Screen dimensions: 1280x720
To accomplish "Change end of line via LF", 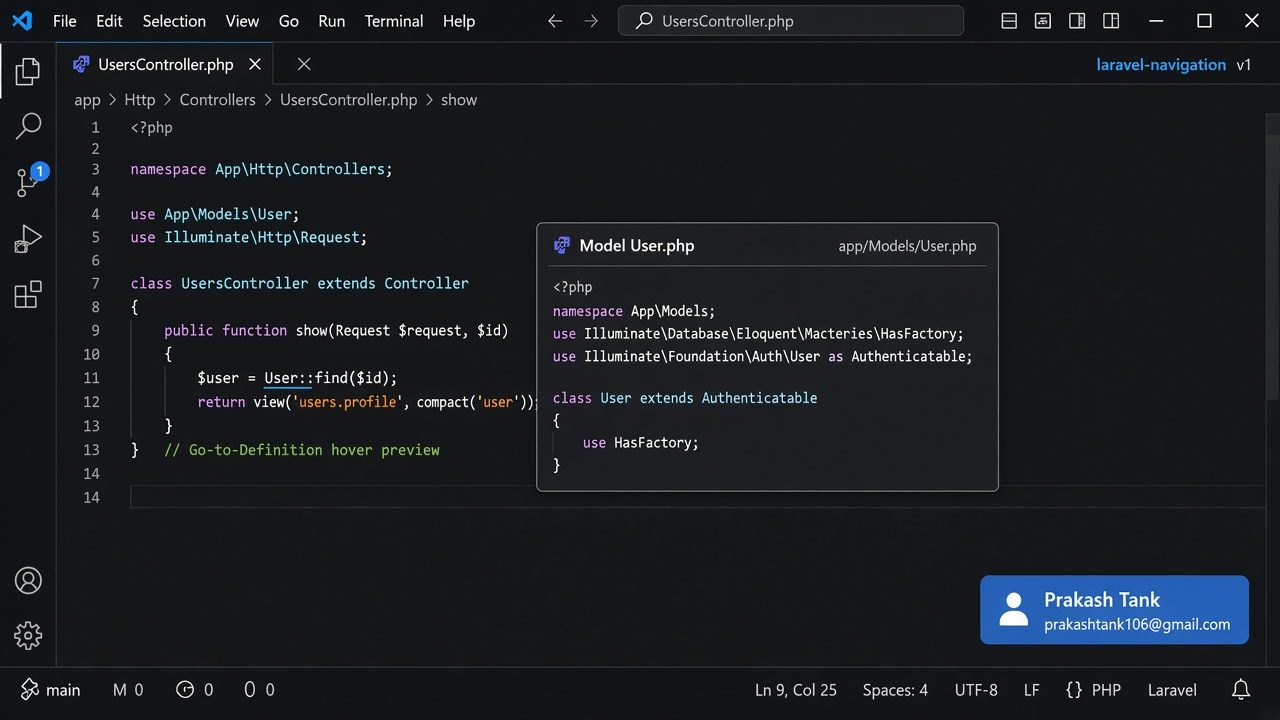I will point(1032,690).
